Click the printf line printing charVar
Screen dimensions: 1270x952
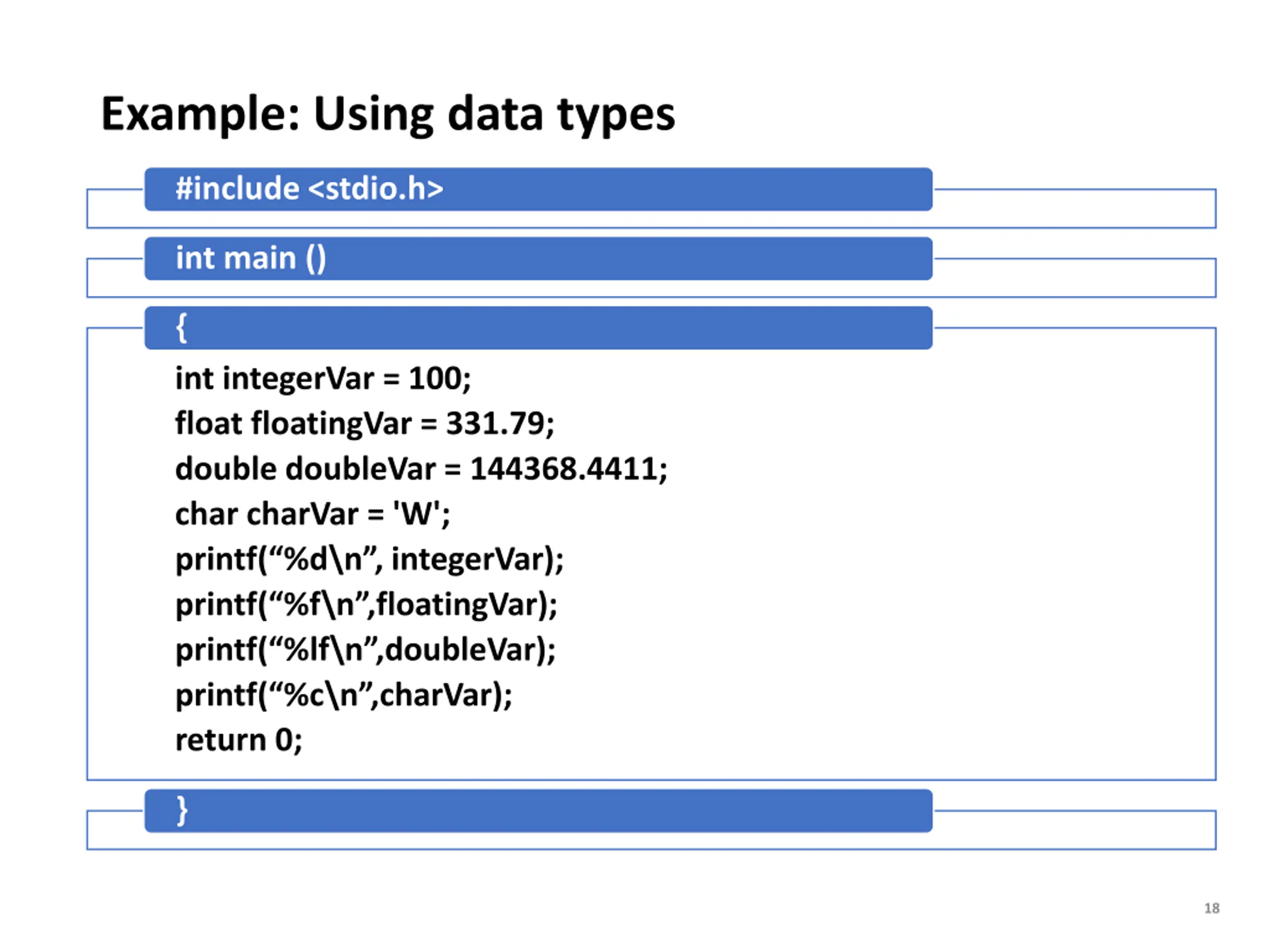point(344,696)
